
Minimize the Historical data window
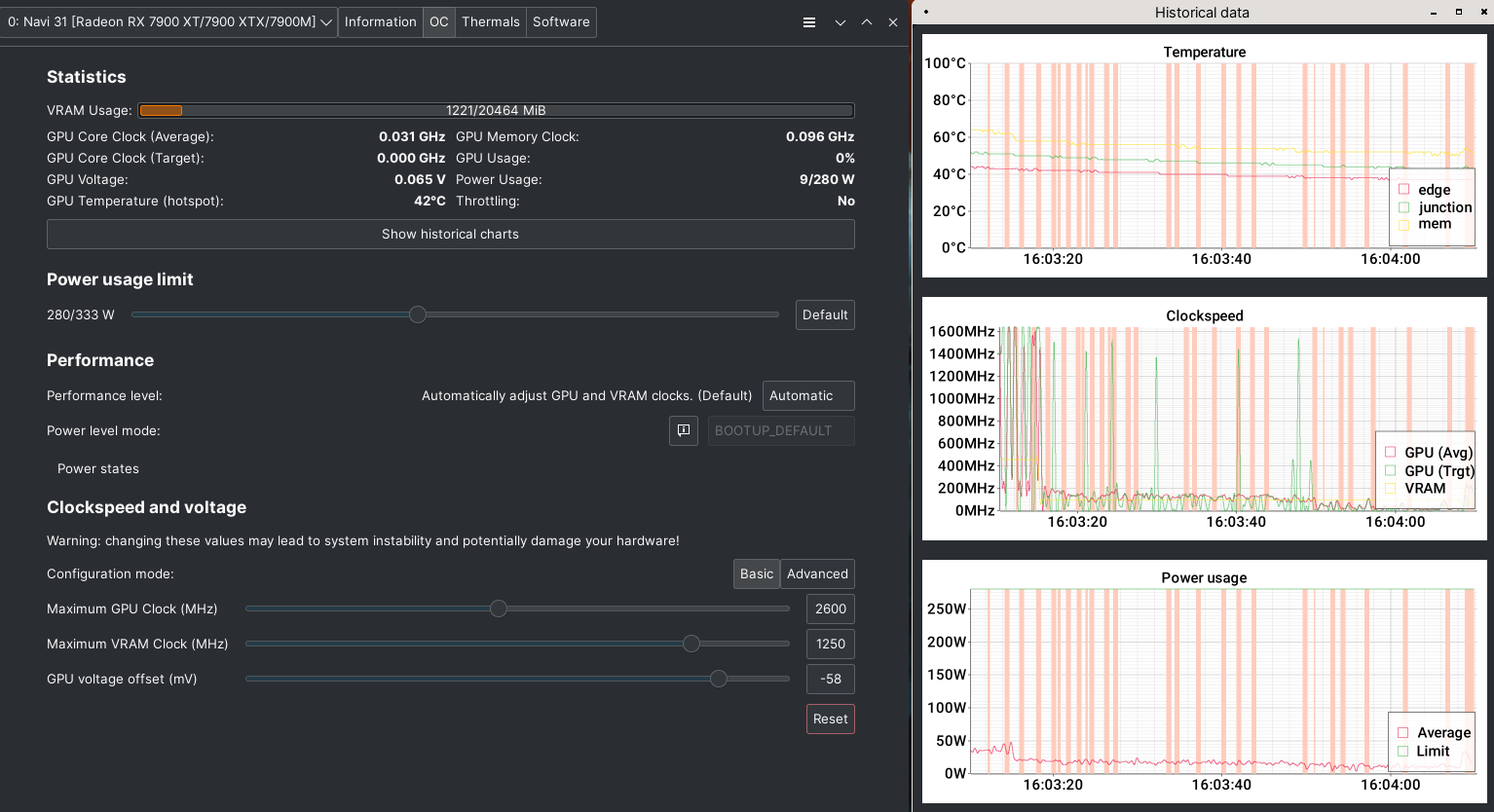(1434, 12)
